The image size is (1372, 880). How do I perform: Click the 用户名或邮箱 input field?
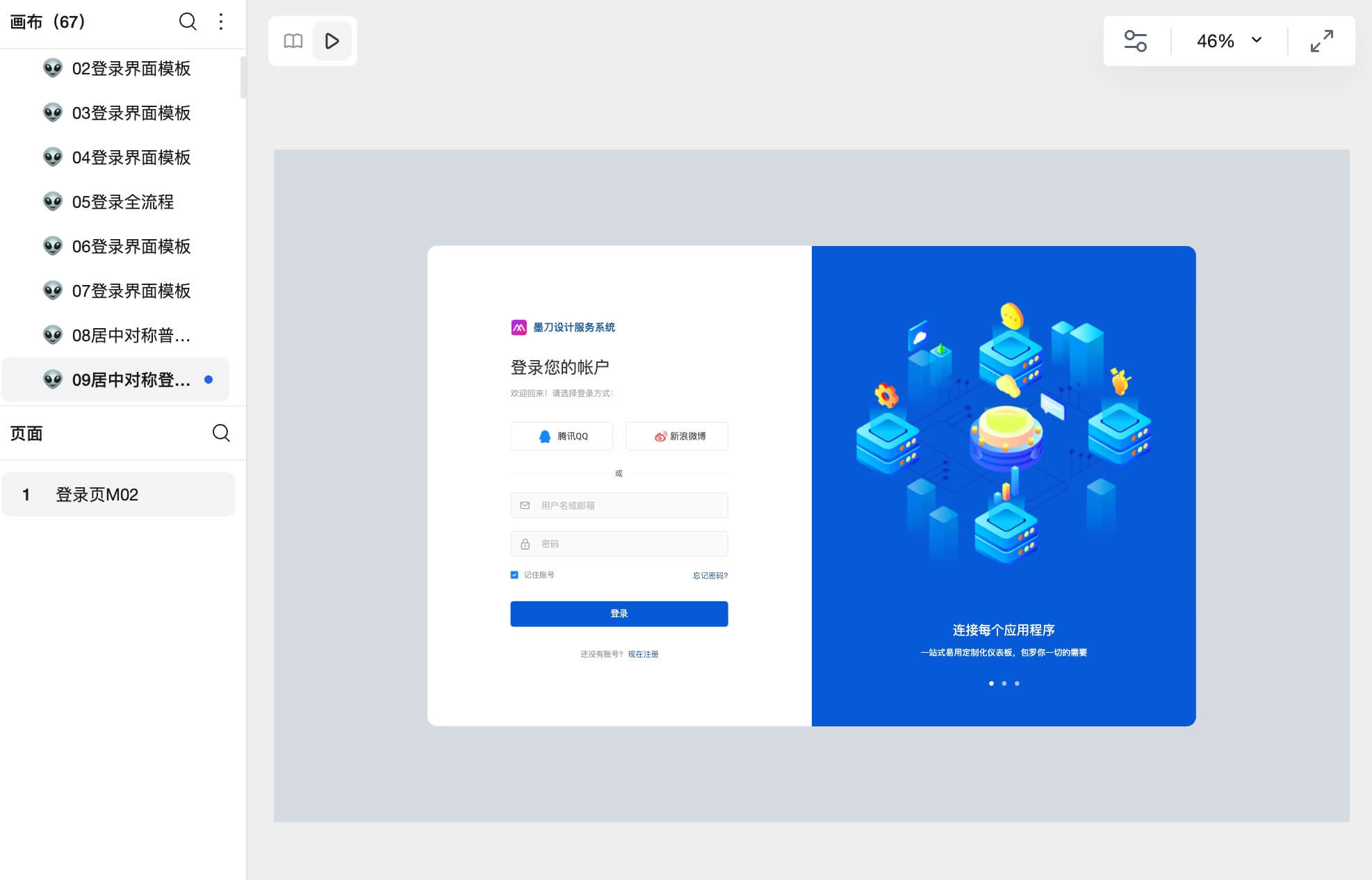point(619,505)
